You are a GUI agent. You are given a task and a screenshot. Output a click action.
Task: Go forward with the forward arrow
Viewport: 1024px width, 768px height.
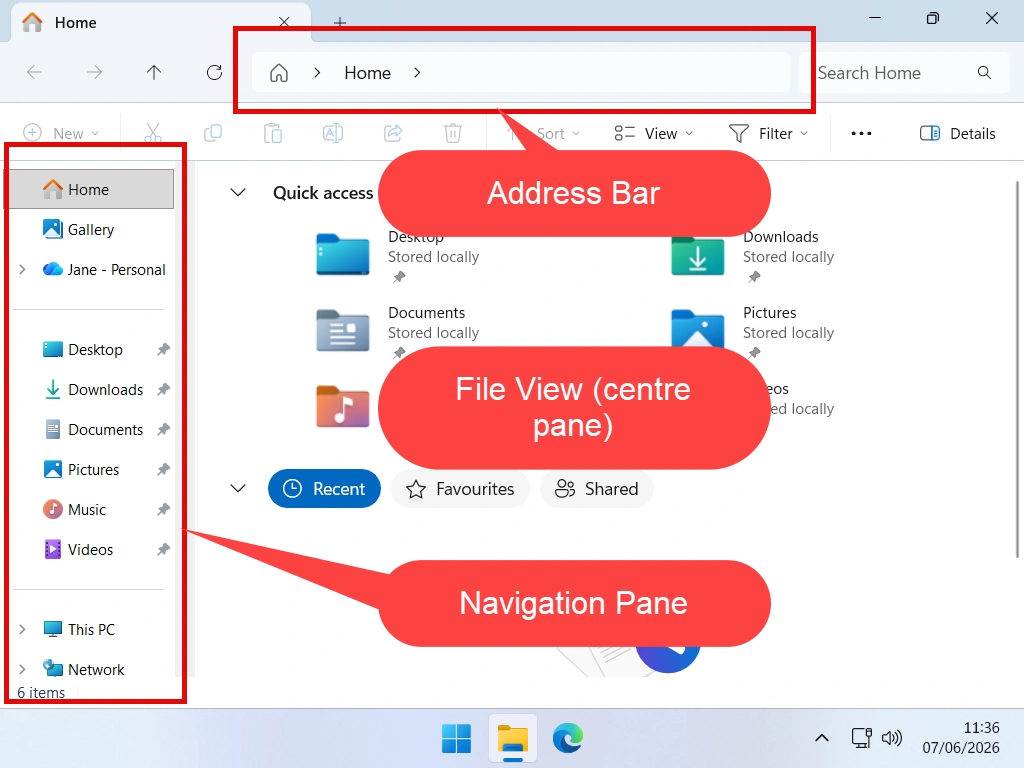click(x=95, y=72)
